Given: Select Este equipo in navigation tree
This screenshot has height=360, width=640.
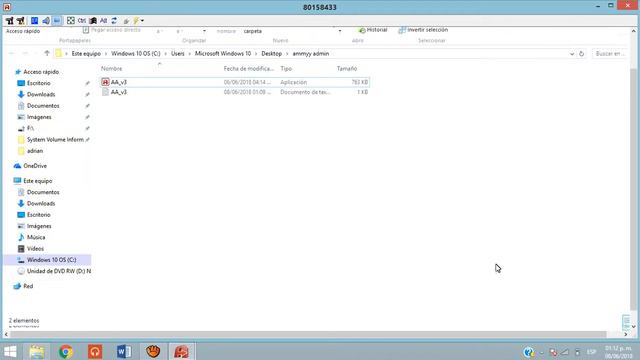Looking at the screenshot, I should (38, 181).
